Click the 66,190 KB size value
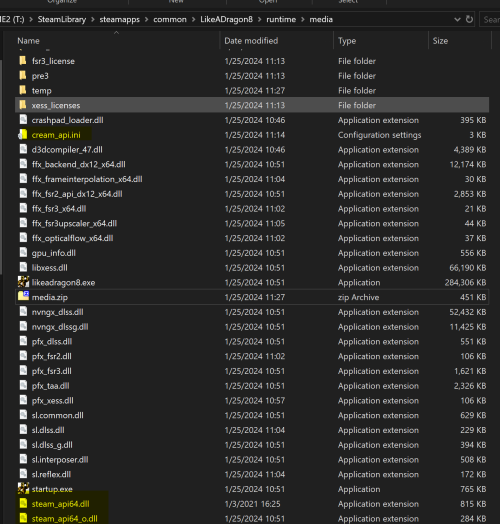The height and width of the screenshot is (524, 500). 468,268
